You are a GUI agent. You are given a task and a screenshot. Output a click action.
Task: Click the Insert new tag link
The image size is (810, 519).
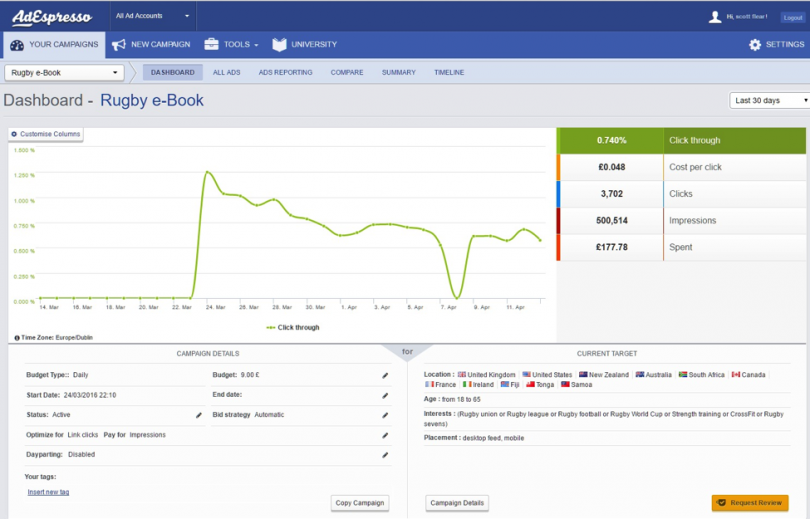click(48, 492)
